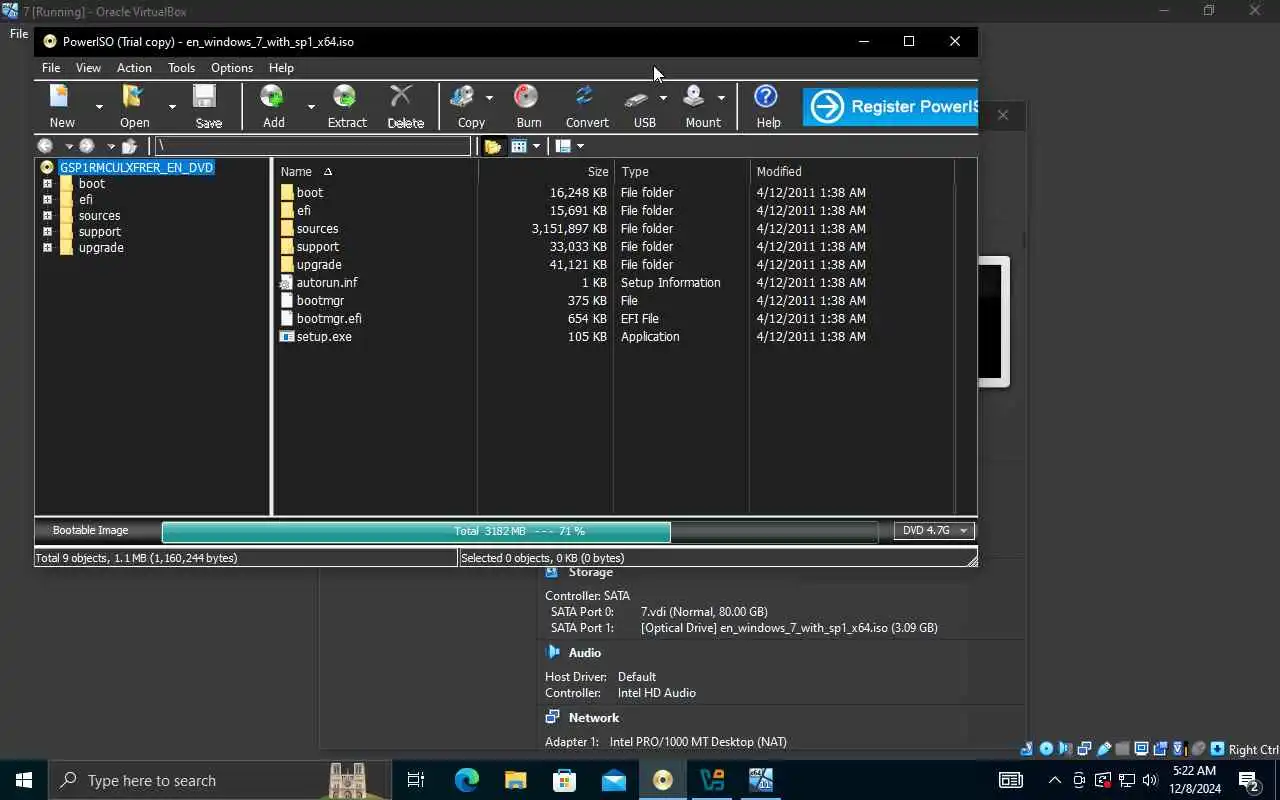Open the Options menu
The image size is (1280, 800).
point(231,68)
